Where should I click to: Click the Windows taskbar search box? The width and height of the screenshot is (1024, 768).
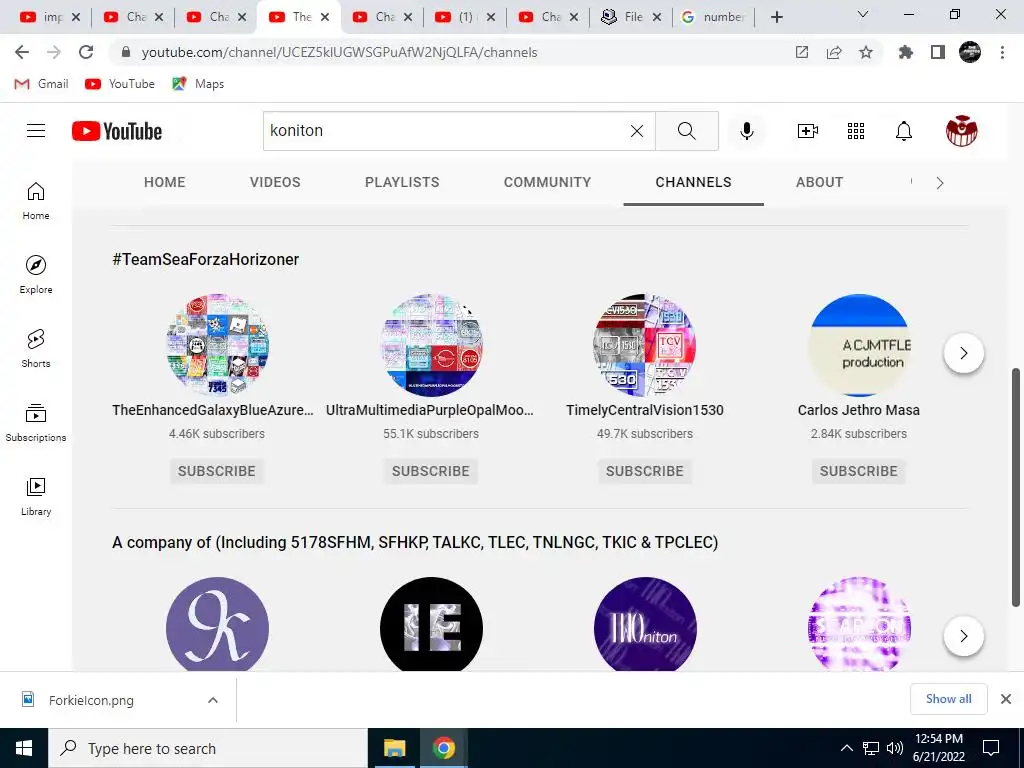pos(208,748)
